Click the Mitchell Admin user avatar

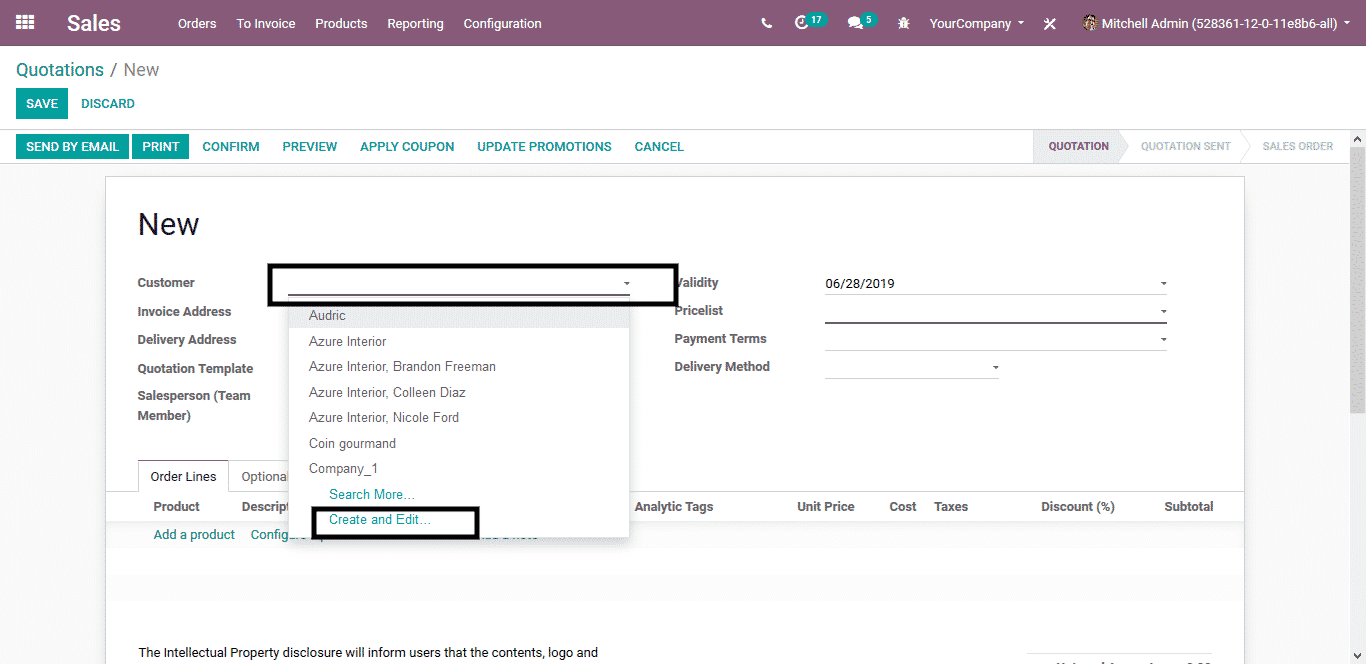1089,23
